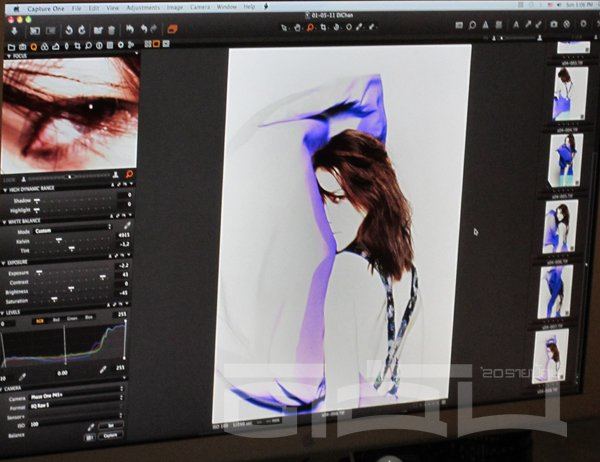Select the Blue levels channel
This screenshot has height=462, width=600.
(x=89, y=317)
